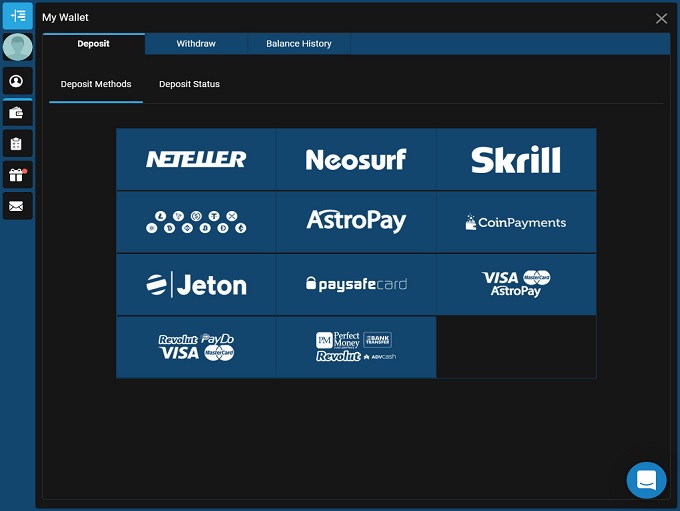Pick the paysafecard payment tile
The height and width of the screenshot is (511, 680).
click(x=356, y=285)
